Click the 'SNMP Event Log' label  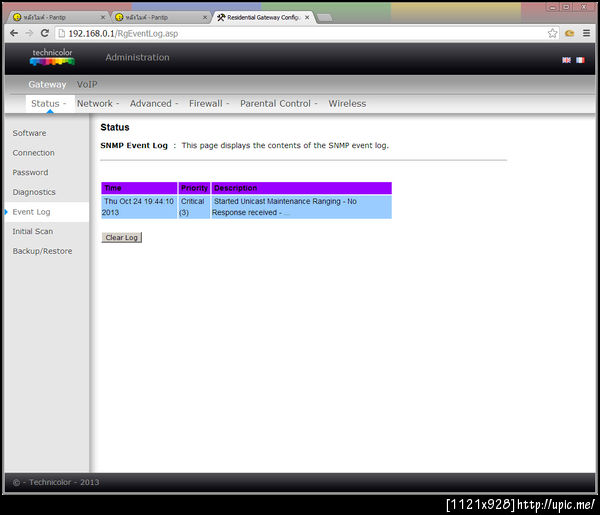134,146
